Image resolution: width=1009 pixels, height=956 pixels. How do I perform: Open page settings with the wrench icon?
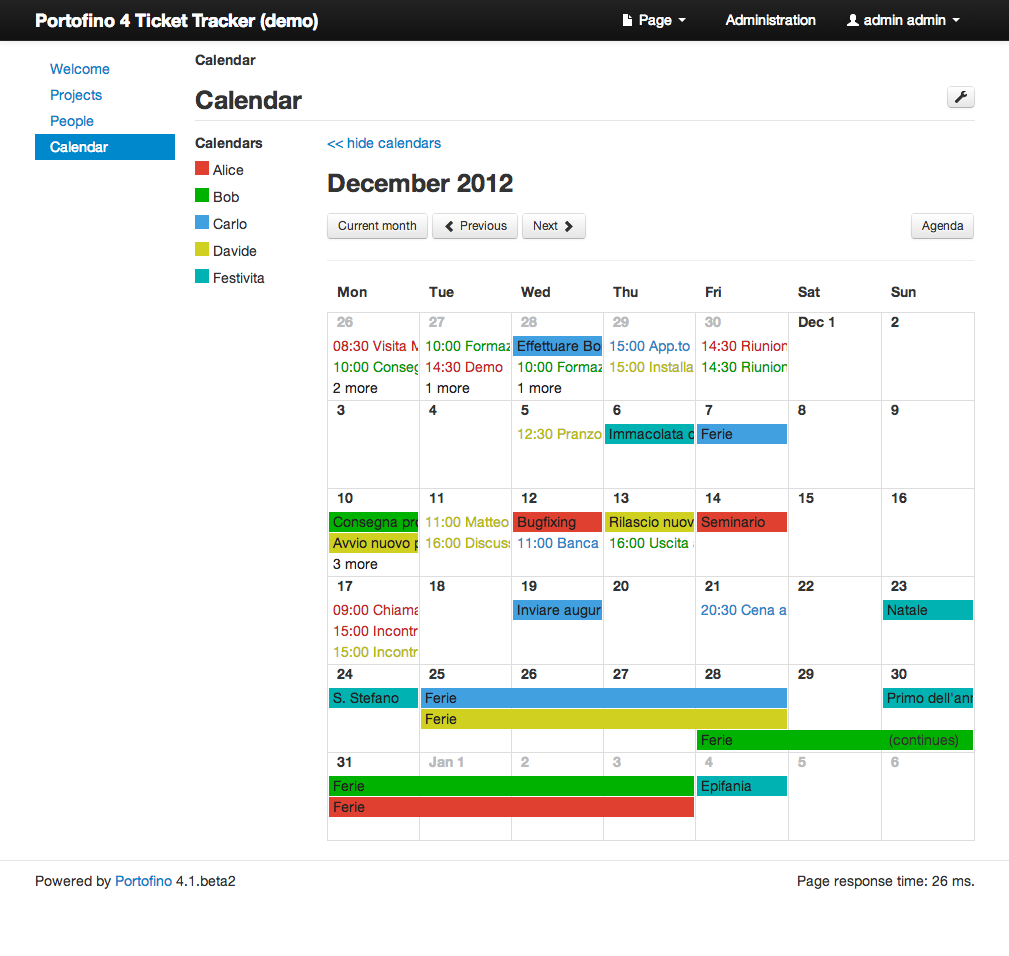[x=960, y=97]
